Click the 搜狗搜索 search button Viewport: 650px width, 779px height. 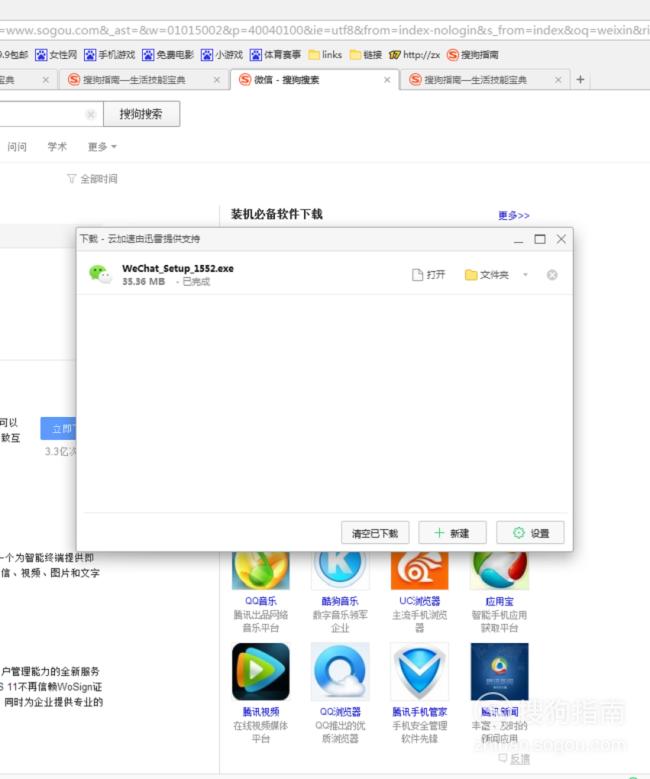[x=141, y=114]
